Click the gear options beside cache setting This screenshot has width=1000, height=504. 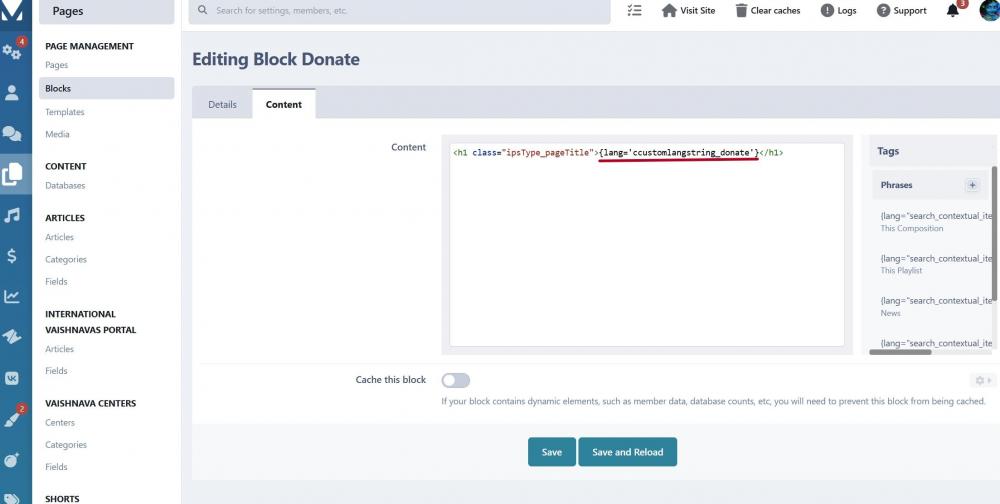coord(982,381)
